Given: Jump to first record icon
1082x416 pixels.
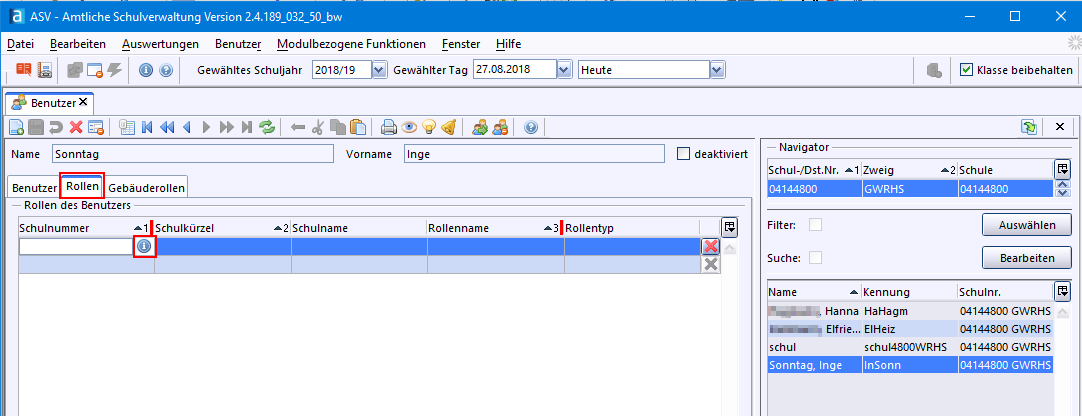Looking at the screenshot, I should pyautogui.click(x=147, y=127).
